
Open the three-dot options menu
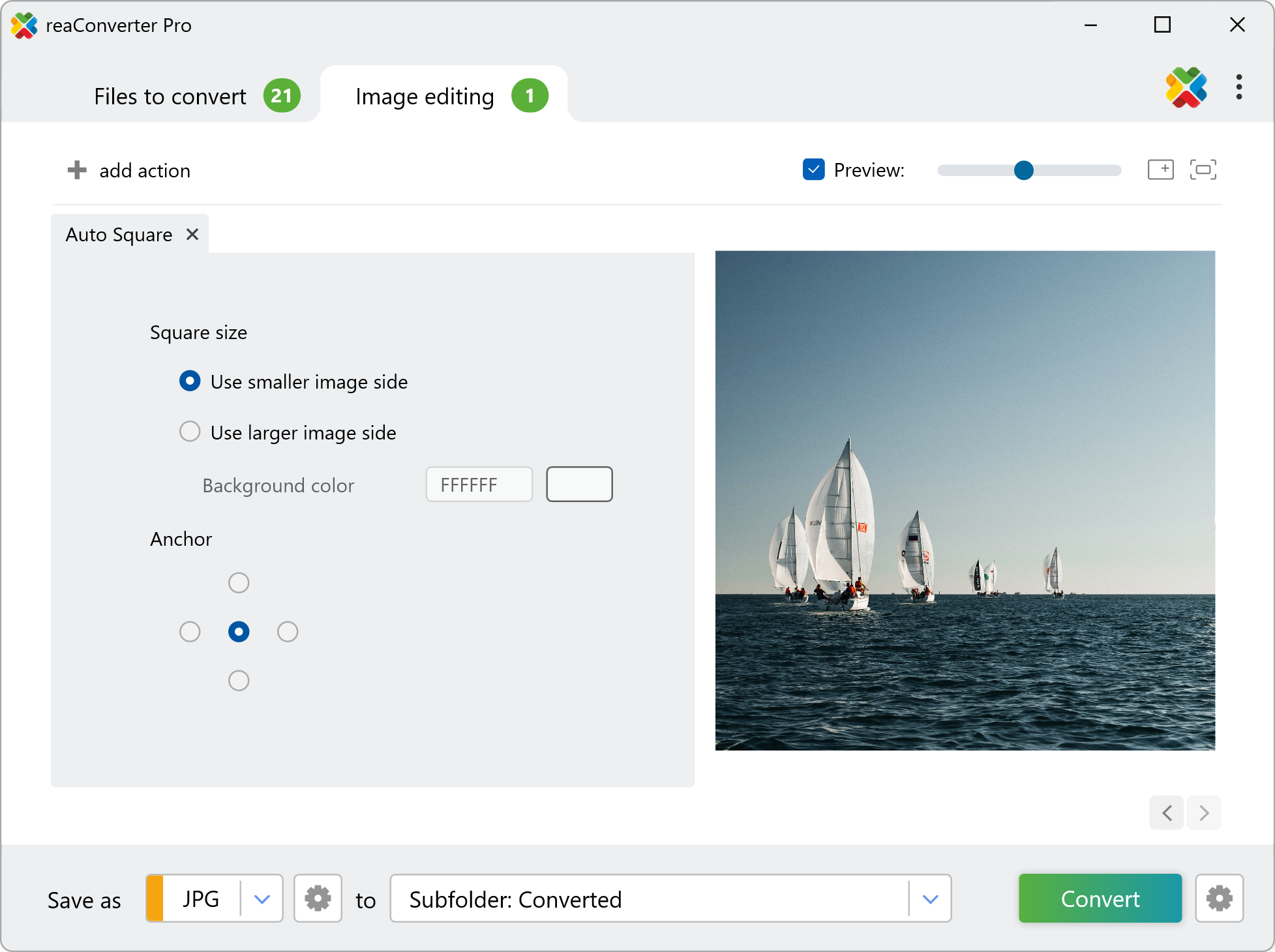[x=1238, y=87]
